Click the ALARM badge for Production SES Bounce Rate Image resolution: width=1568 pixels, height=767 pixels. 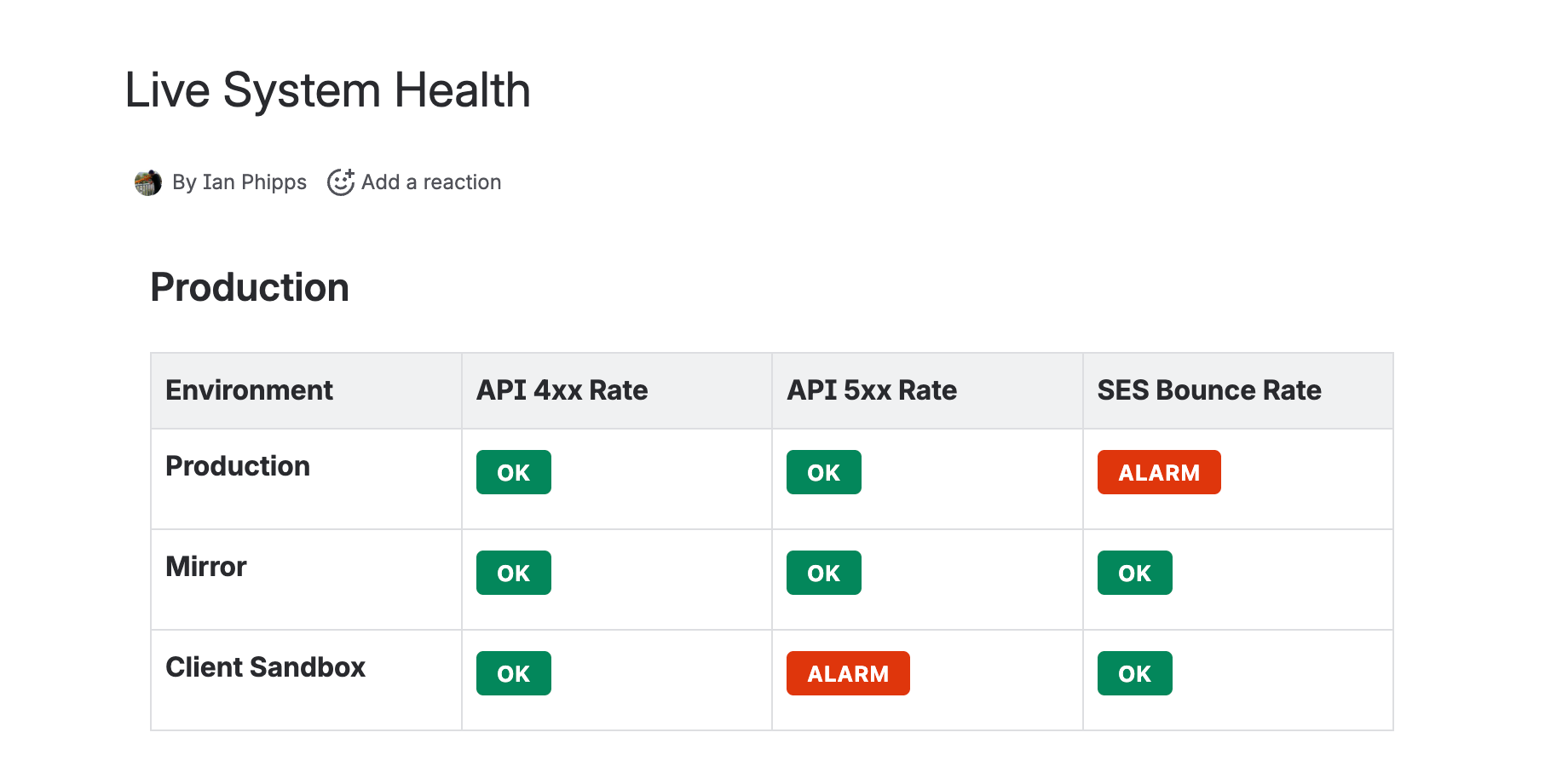pos(1158,471)
